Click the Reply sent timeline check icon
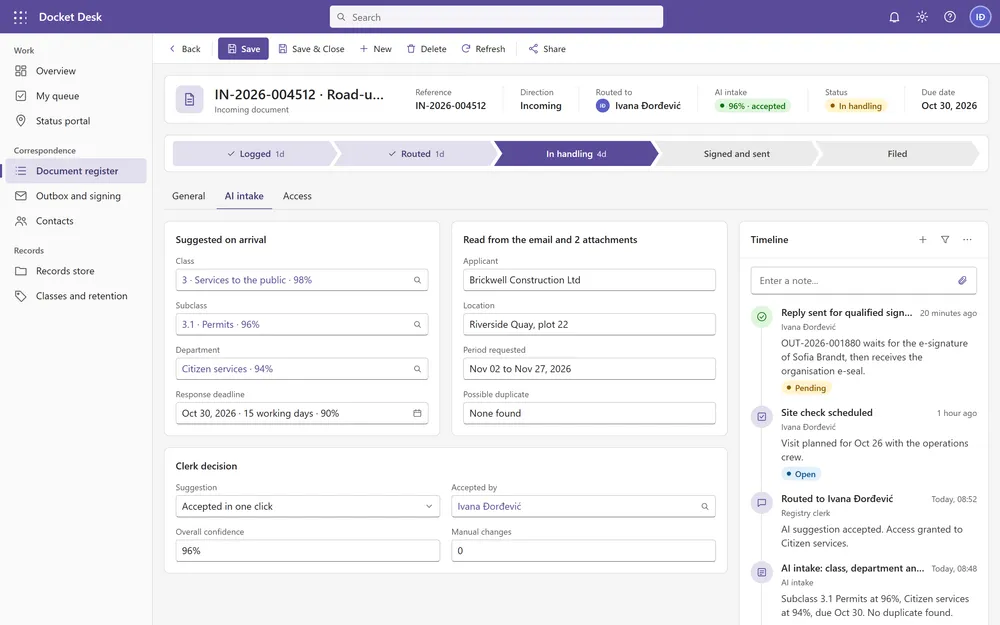 [761, 316]
